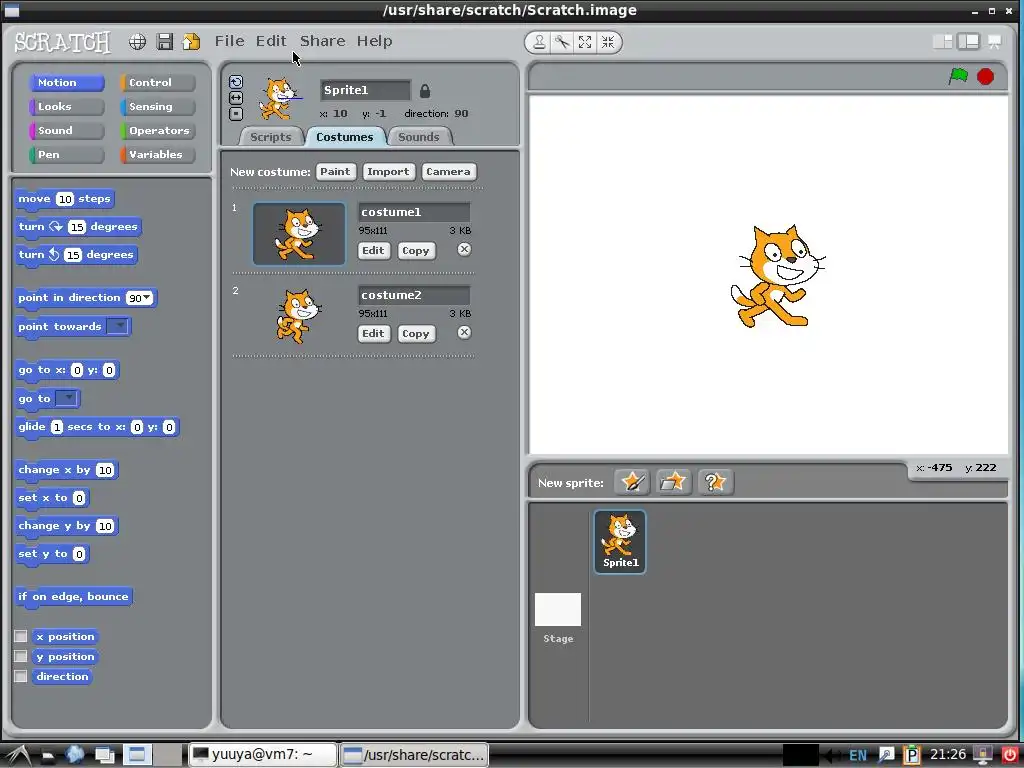Edit costume2
The width and height of the screenshot is (1024, 768).
point(374,334)
